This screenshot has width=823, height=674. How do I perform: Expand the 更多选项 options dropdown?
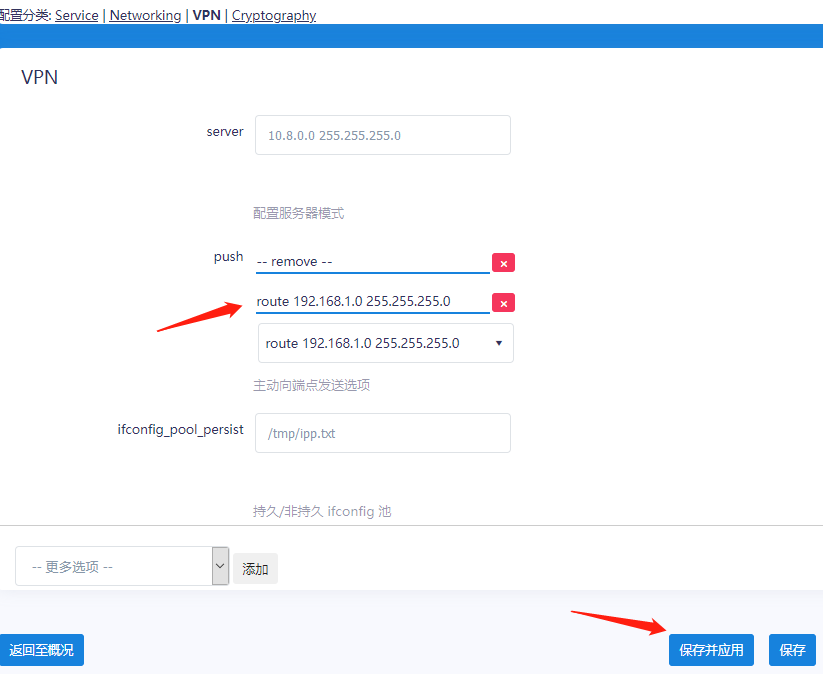click(x=122, y=566)
